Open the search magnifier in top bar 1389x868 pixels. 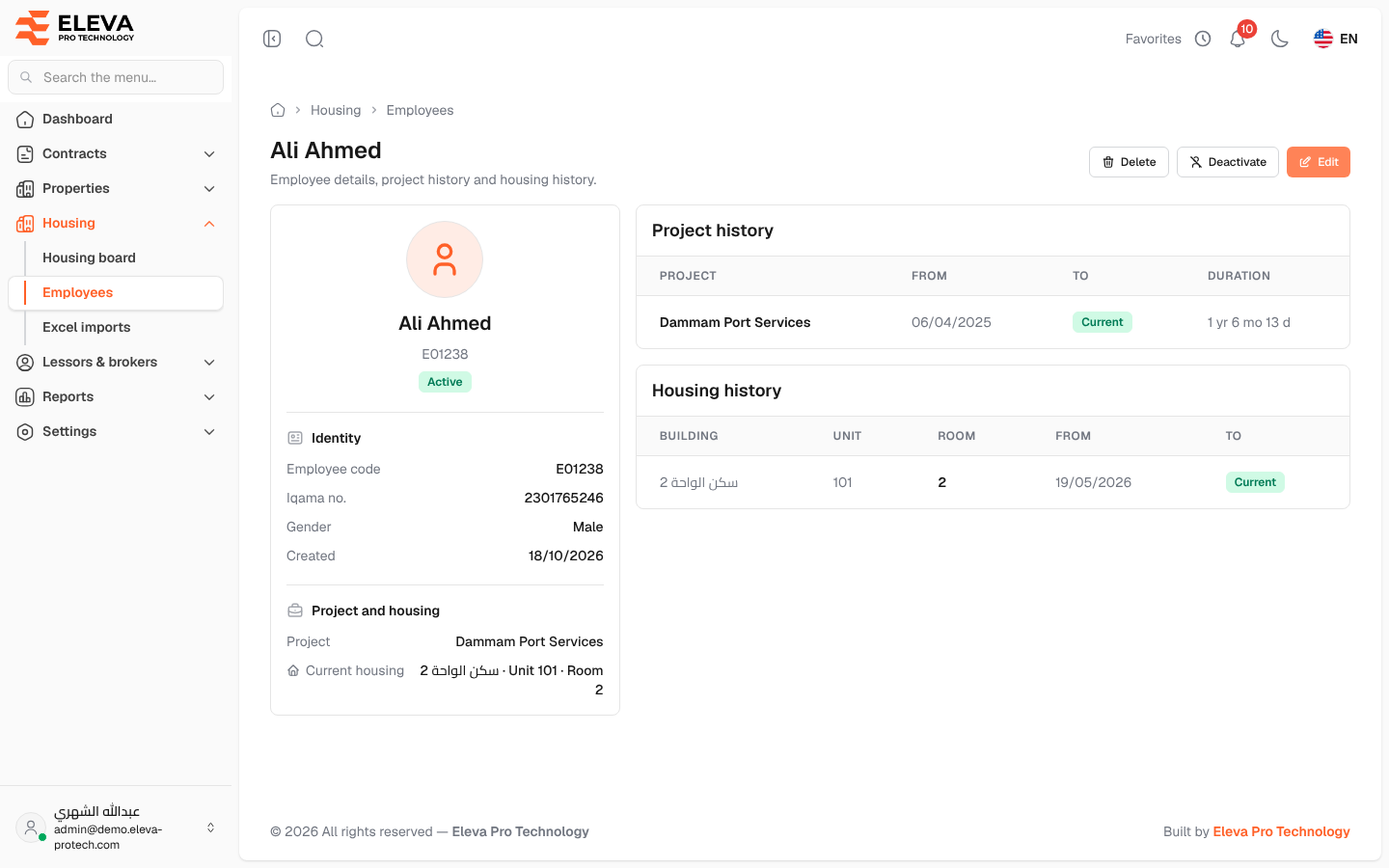[314, 39]
